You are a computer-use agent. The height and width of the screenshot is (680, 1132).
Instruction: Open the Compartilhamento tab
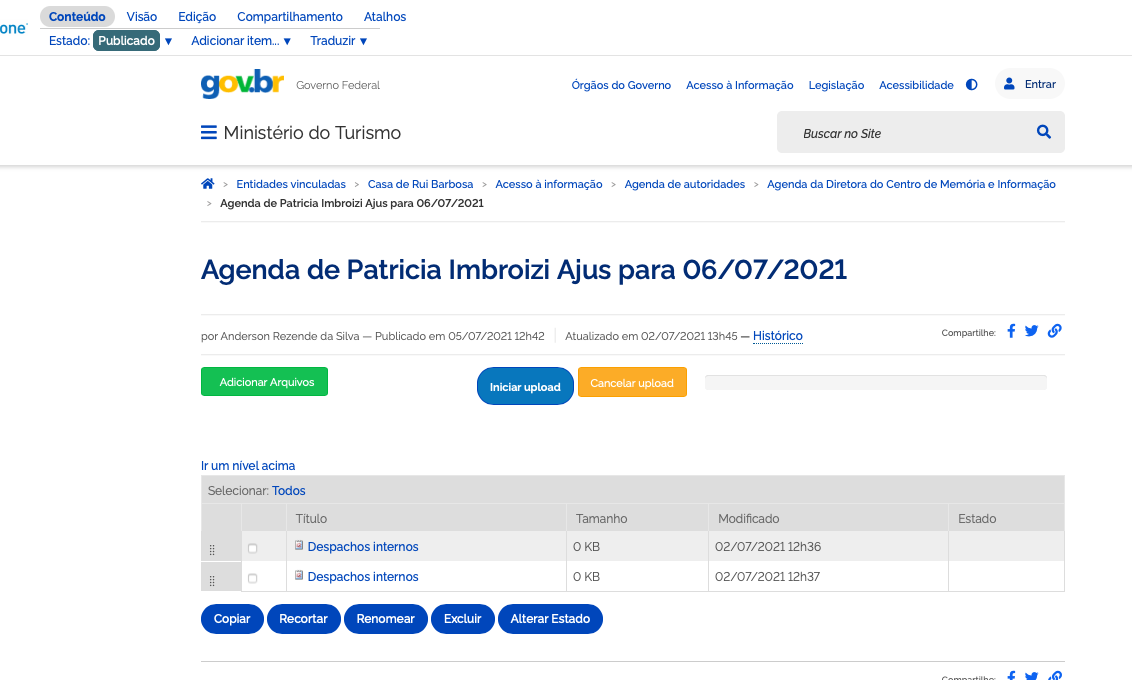coord(290,17)
